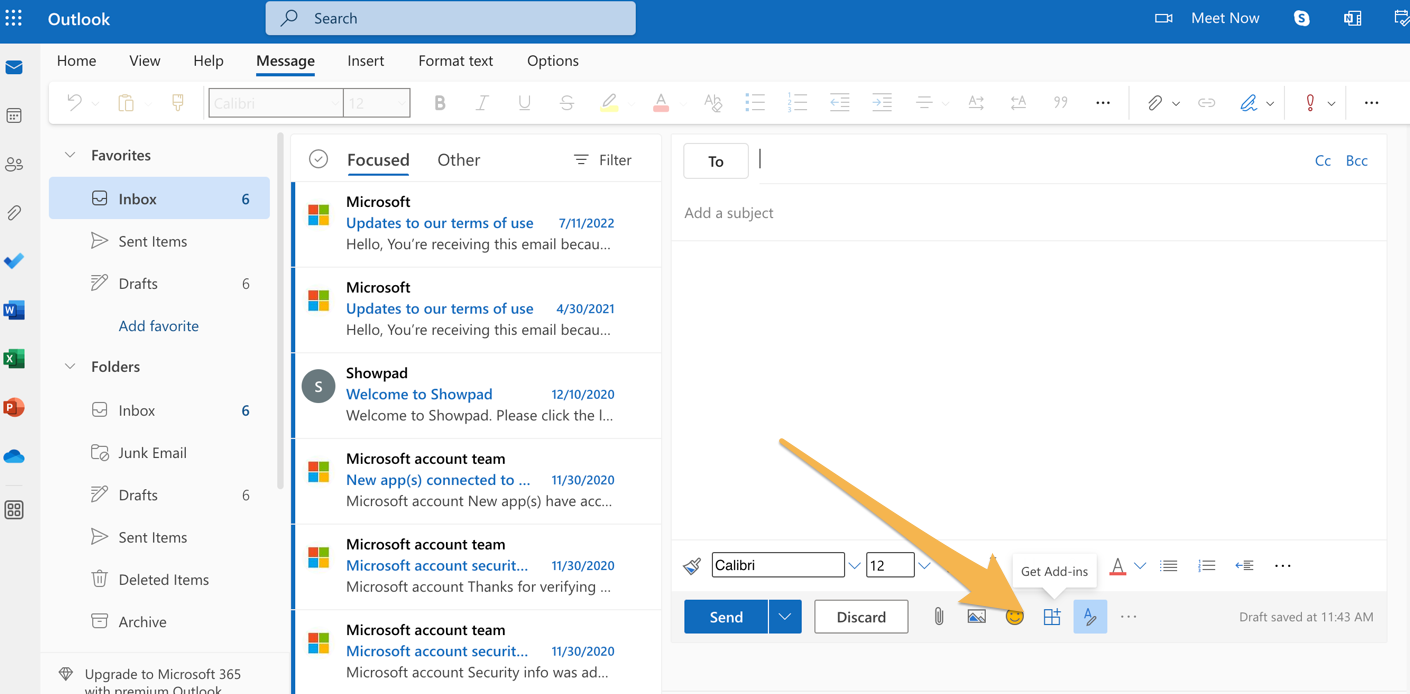
Task: Apply numbered list in ribbon
Action: click(797, 102)
